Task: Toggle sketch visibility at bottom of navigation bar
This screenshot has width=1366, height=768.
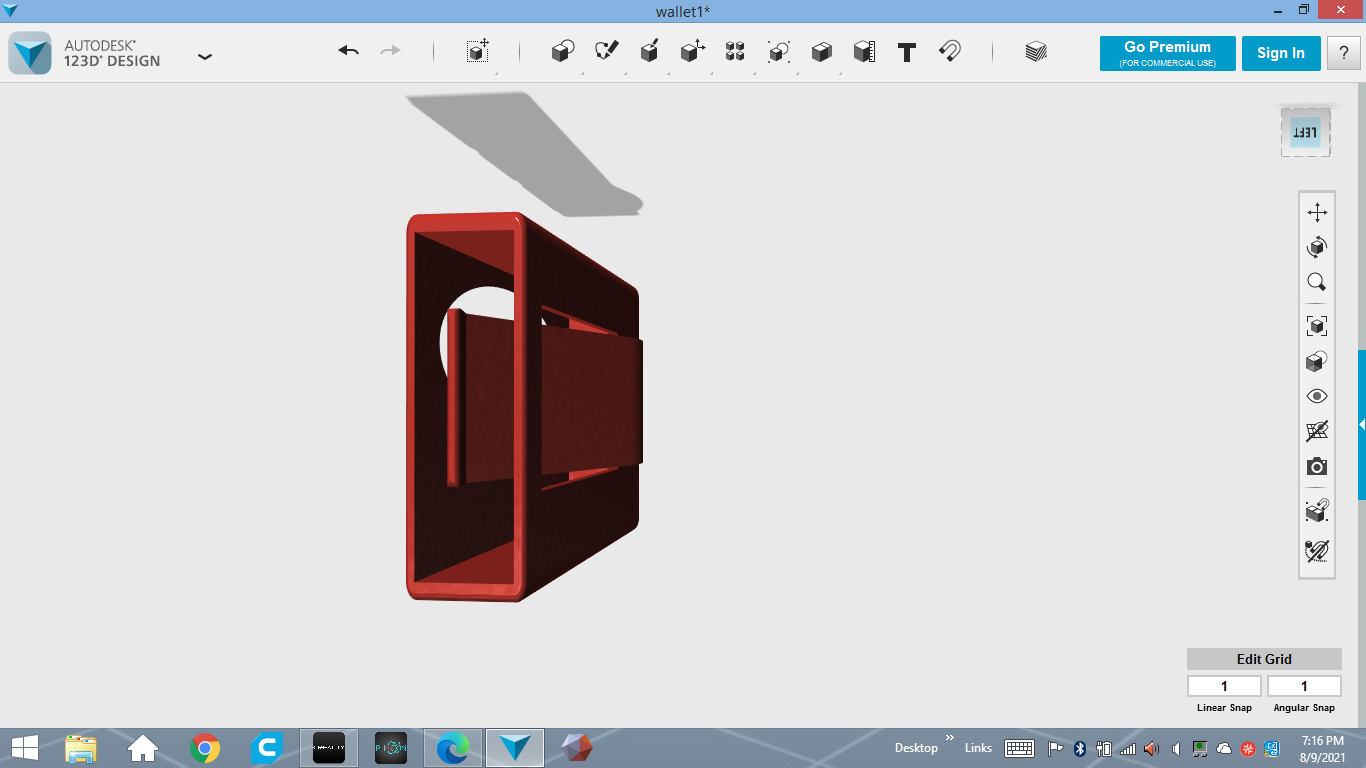Action: point(1317,550)
